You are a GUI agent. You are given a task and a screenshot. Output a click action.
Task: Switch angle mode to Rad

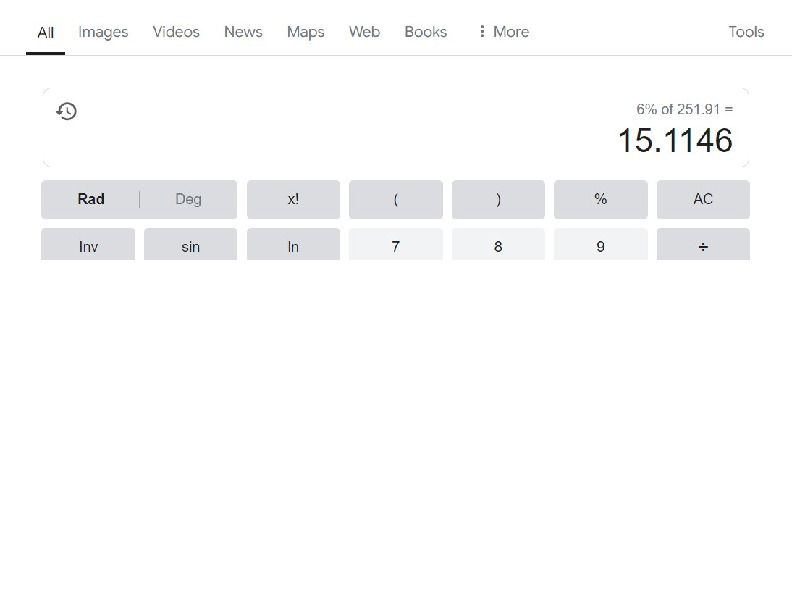(x=91, y=199)
